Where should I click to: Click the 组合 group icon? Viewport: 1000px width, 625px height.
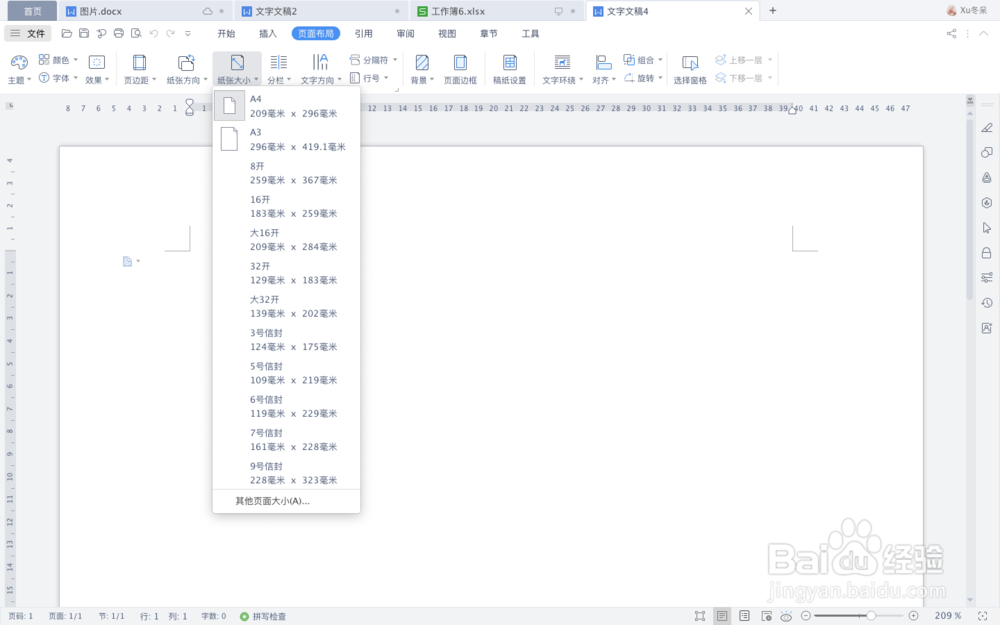click(x=629, y=60)
